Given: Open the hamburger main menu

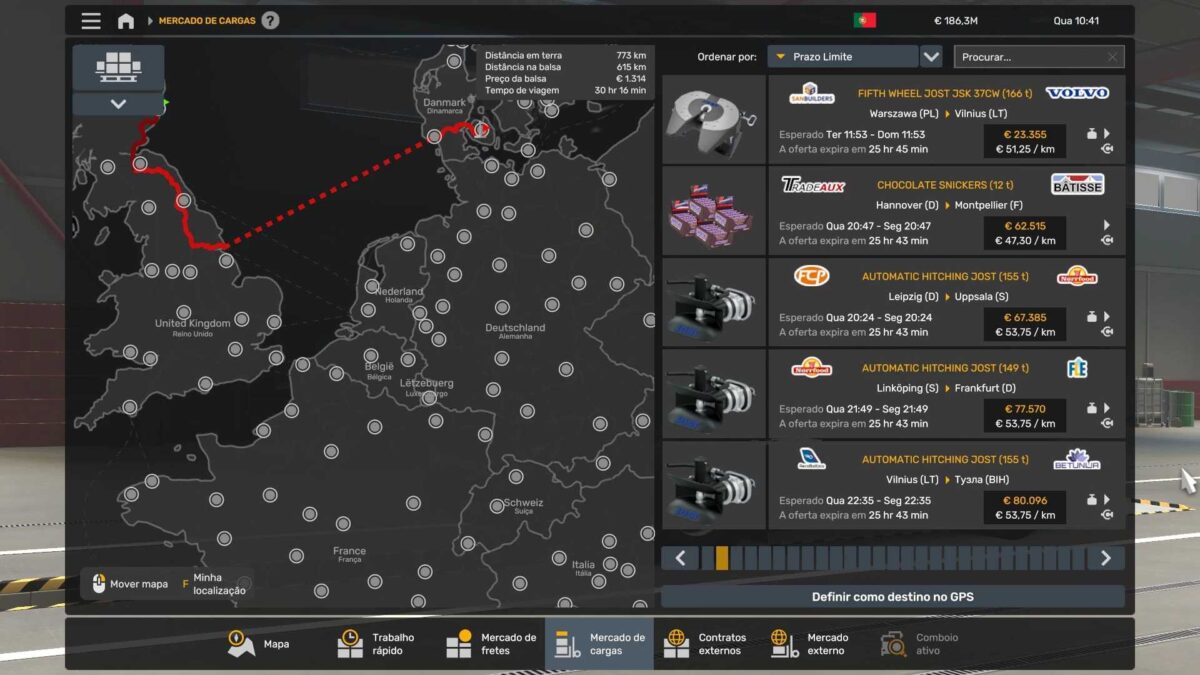Looking at the screenshot, I should 91,21.
